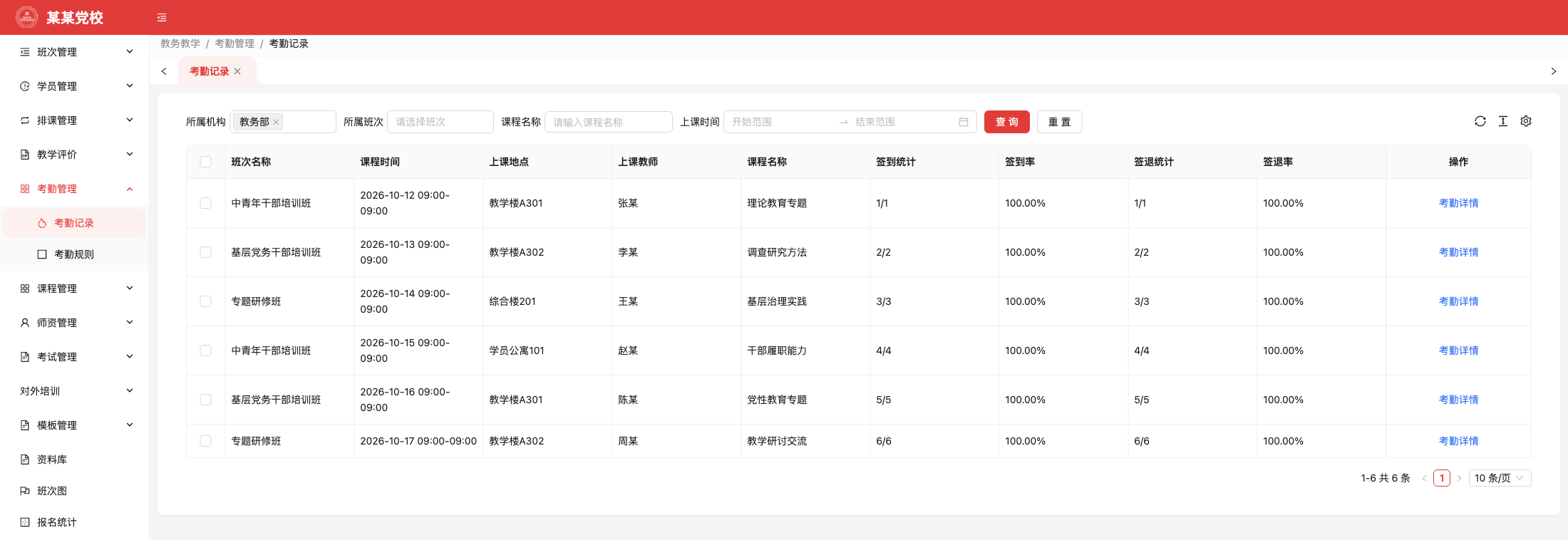This screenshot has height=540, width=1568.
Task: Check the 教学研讨交流 row checkbox
Action: pyautogui.click(x=206, y=441)
